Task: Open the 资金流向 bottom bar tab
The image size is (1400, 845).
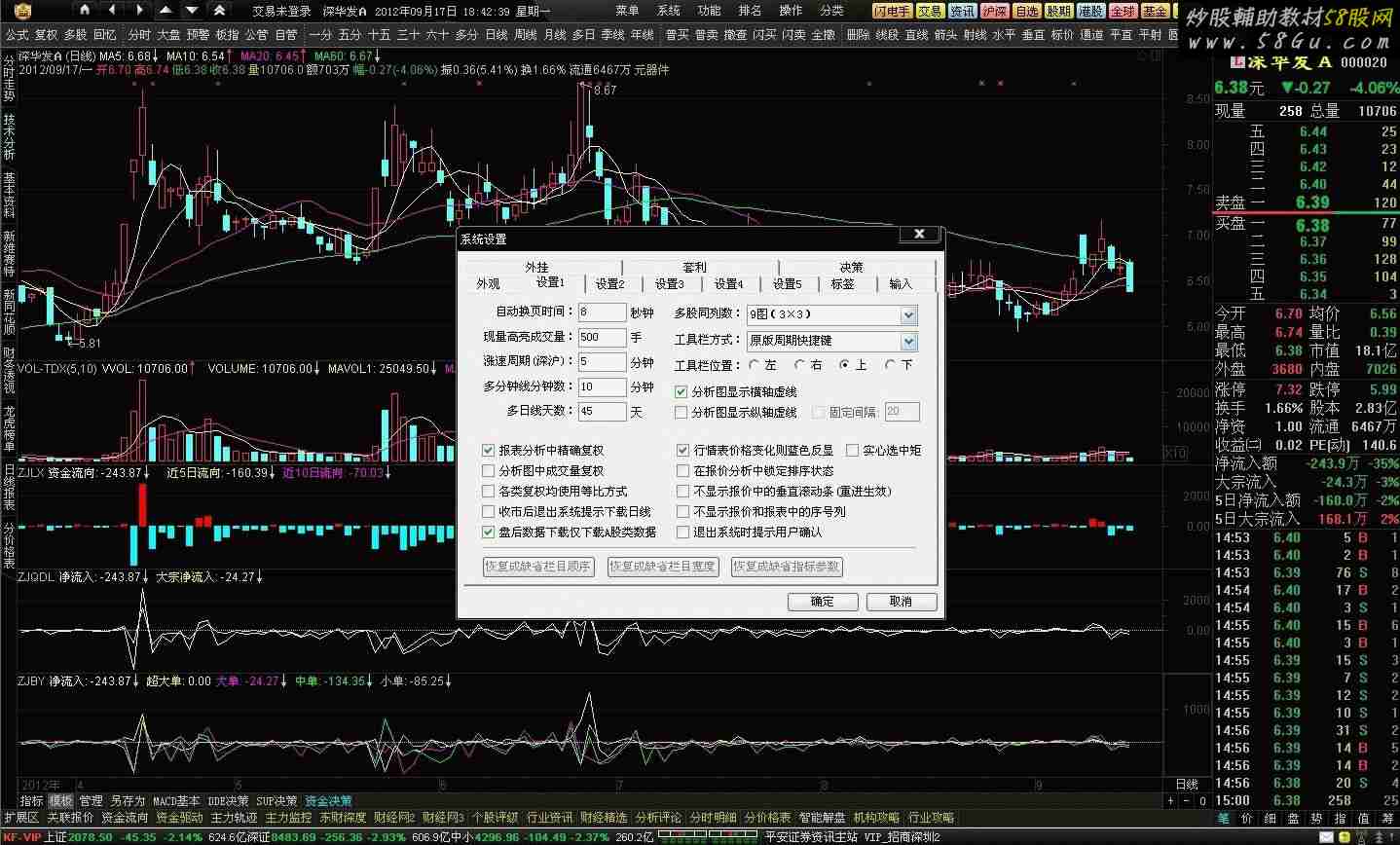Action: [x=125, y=818]
